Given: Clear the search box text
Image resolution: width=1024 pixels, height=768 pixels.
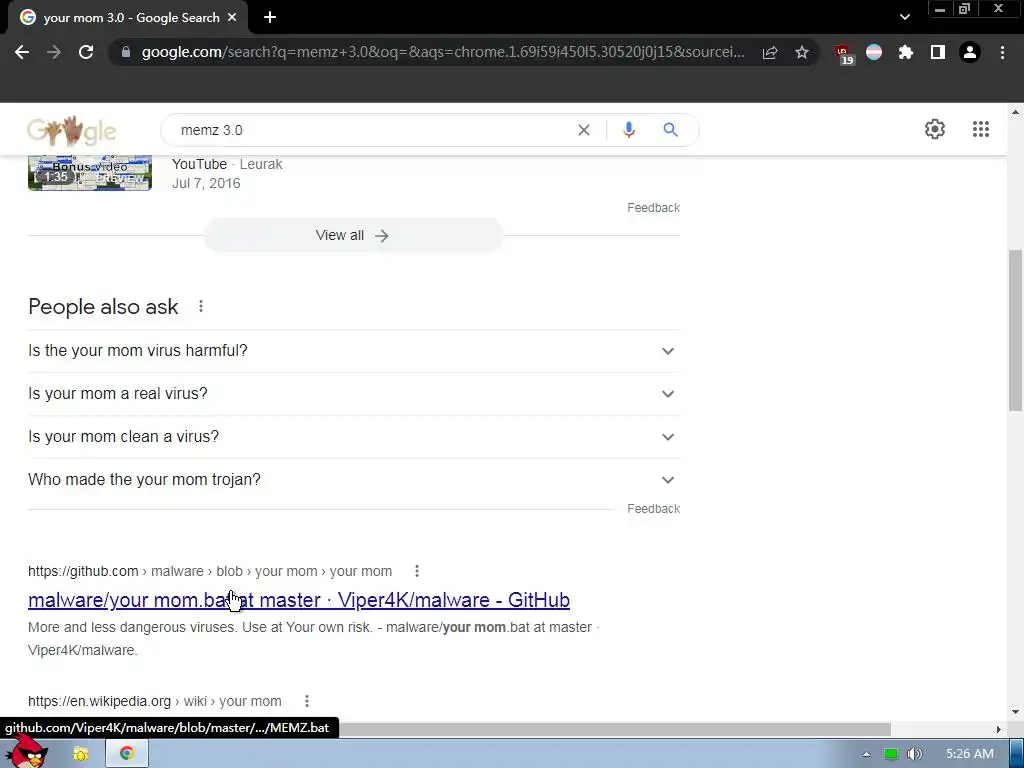Looking at the screenshot, I should (x=584, y=130).
